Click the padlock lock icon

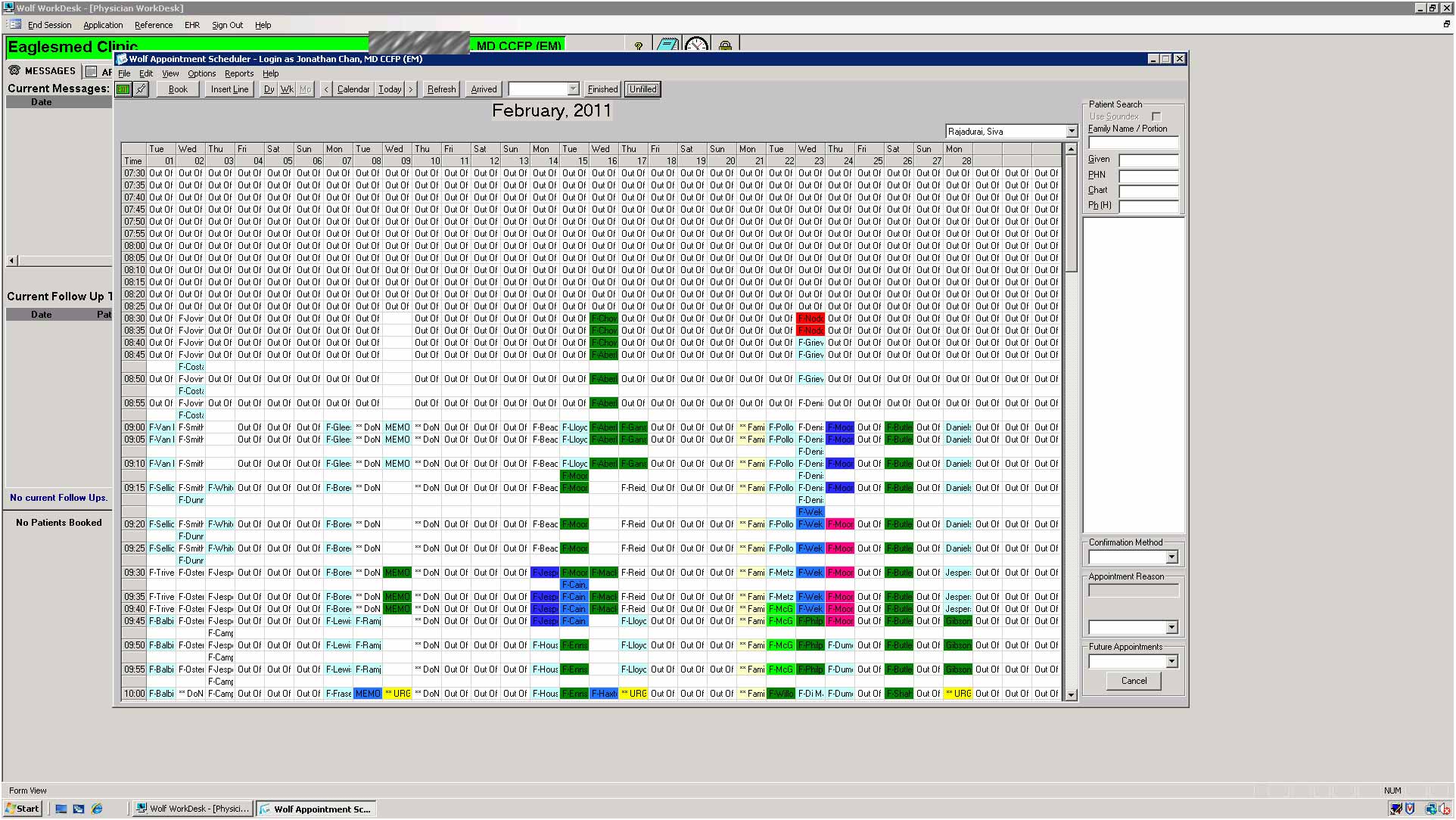point(725,46)
